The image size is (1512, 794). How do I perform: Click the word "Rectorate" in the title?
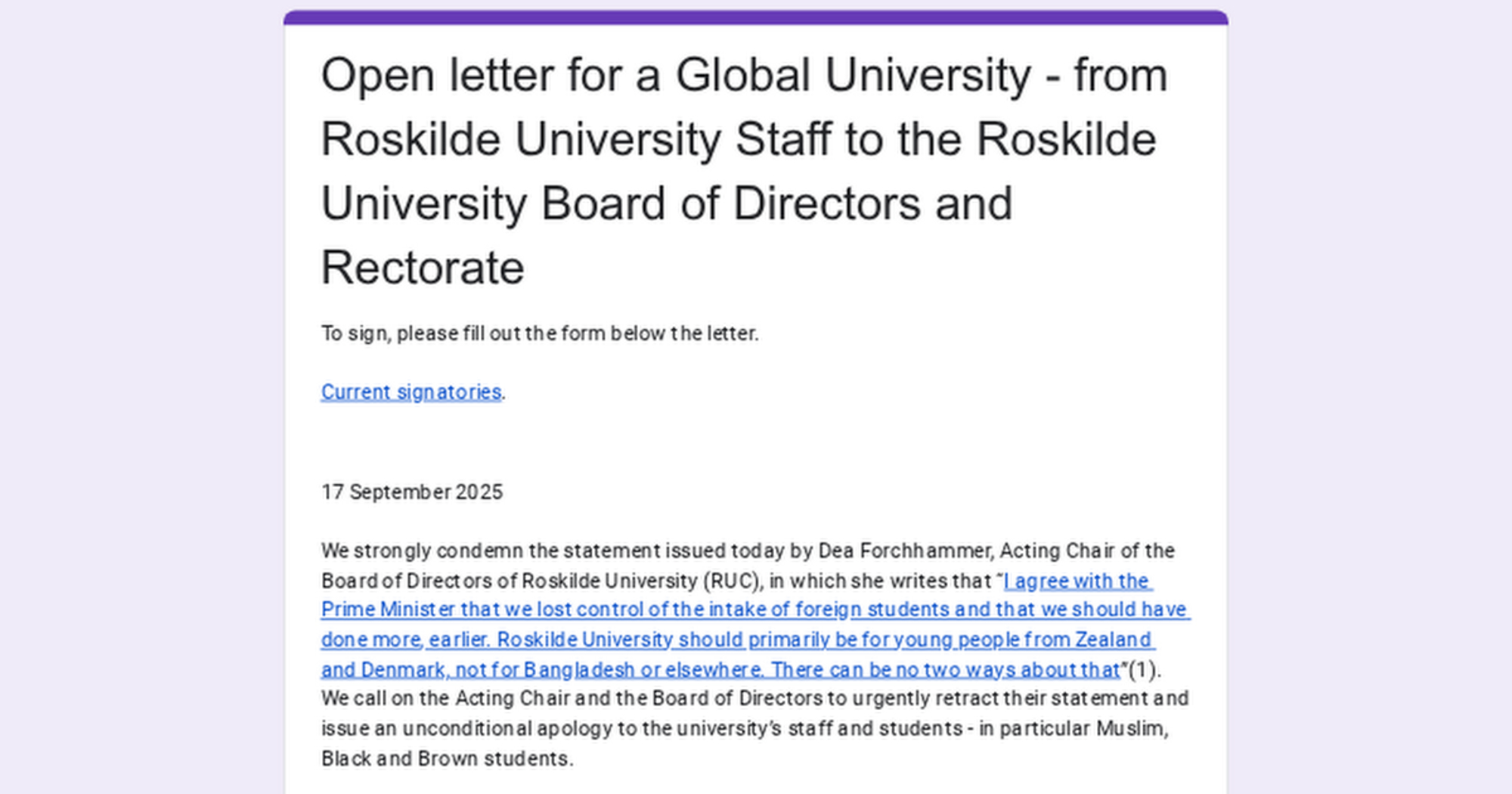point(423,268)
